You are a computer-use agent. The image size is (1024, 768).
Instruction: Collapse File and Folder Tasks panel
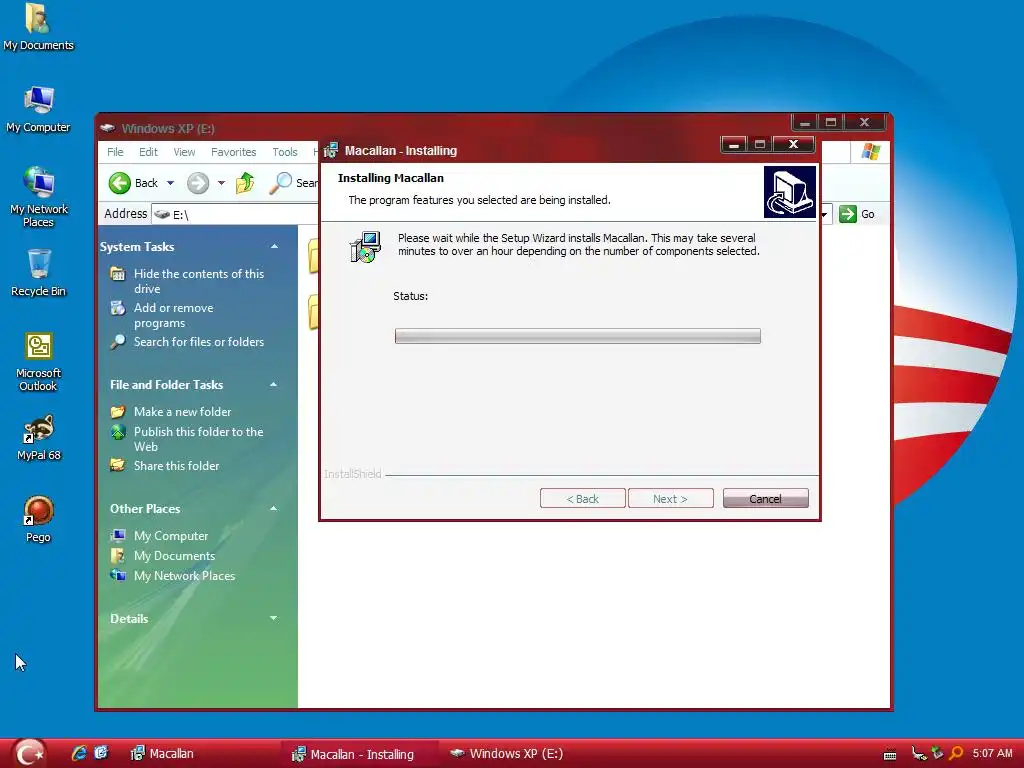(274, 385)
